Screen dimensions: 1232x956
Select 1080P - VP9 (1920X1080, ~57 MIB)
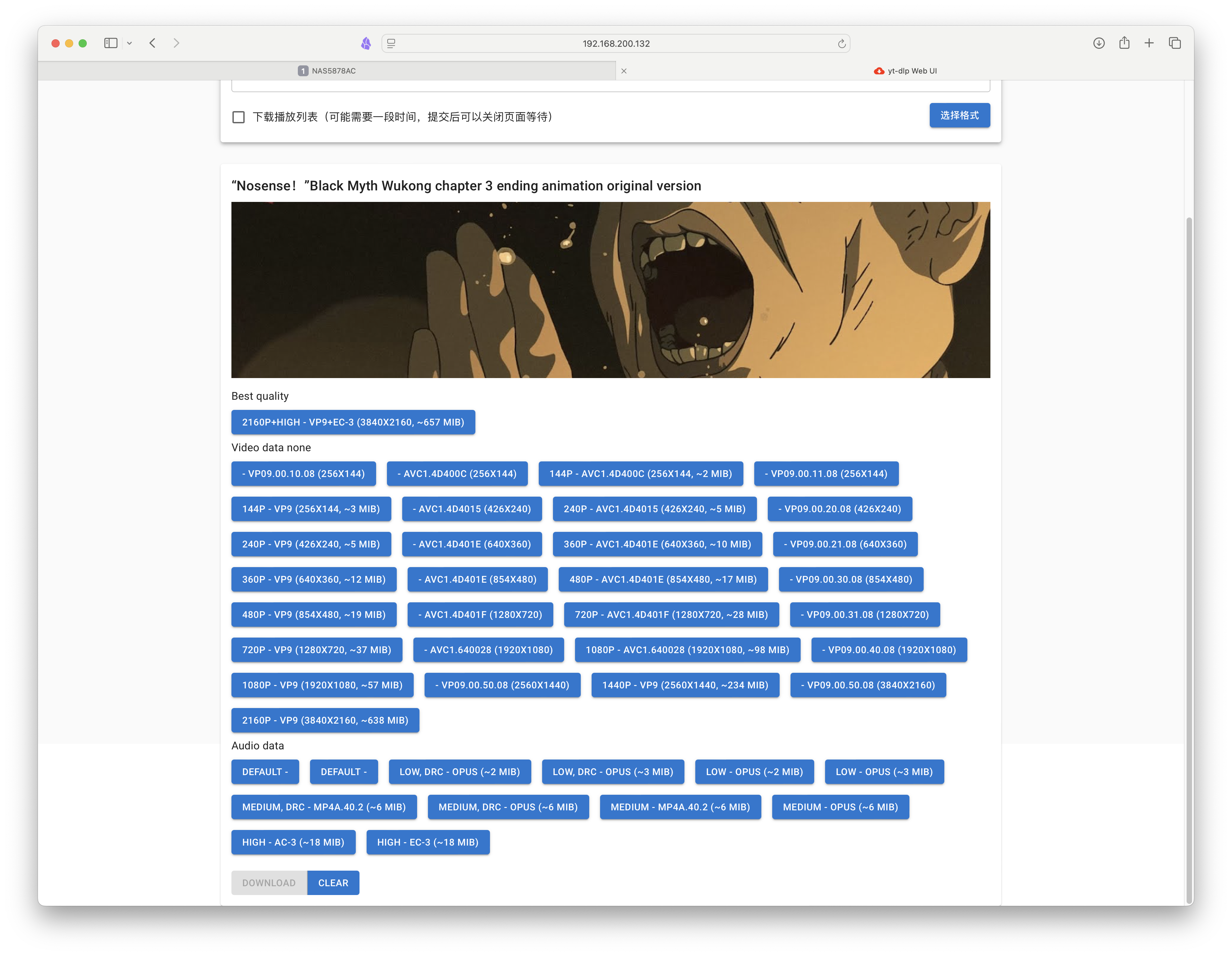coord(322,685)
